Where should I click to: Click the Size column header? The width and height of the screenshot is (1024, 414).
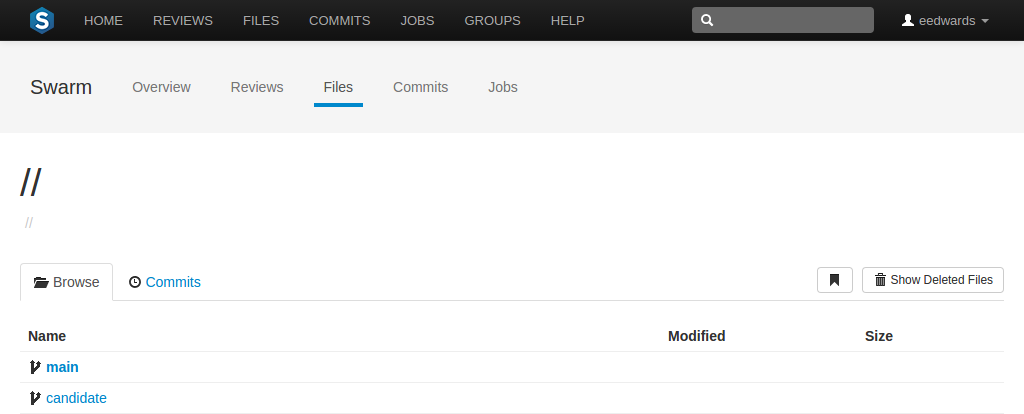pos(879,336)
